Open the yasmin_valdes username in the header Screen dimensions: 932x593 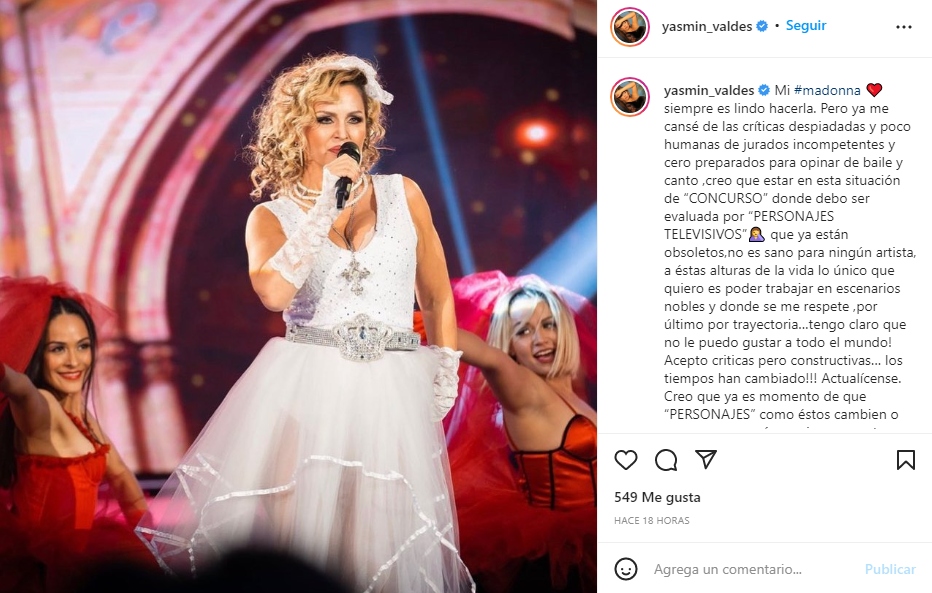click(707, 27)
